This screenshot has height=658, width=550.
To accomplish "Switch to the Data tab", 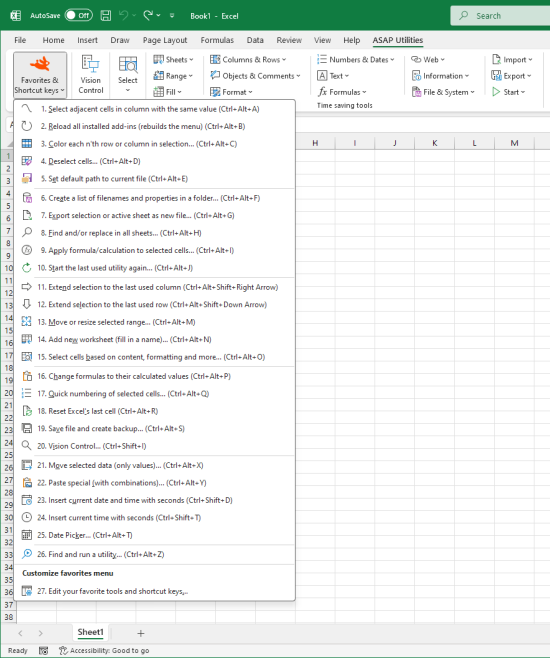I will pos(255,40).
